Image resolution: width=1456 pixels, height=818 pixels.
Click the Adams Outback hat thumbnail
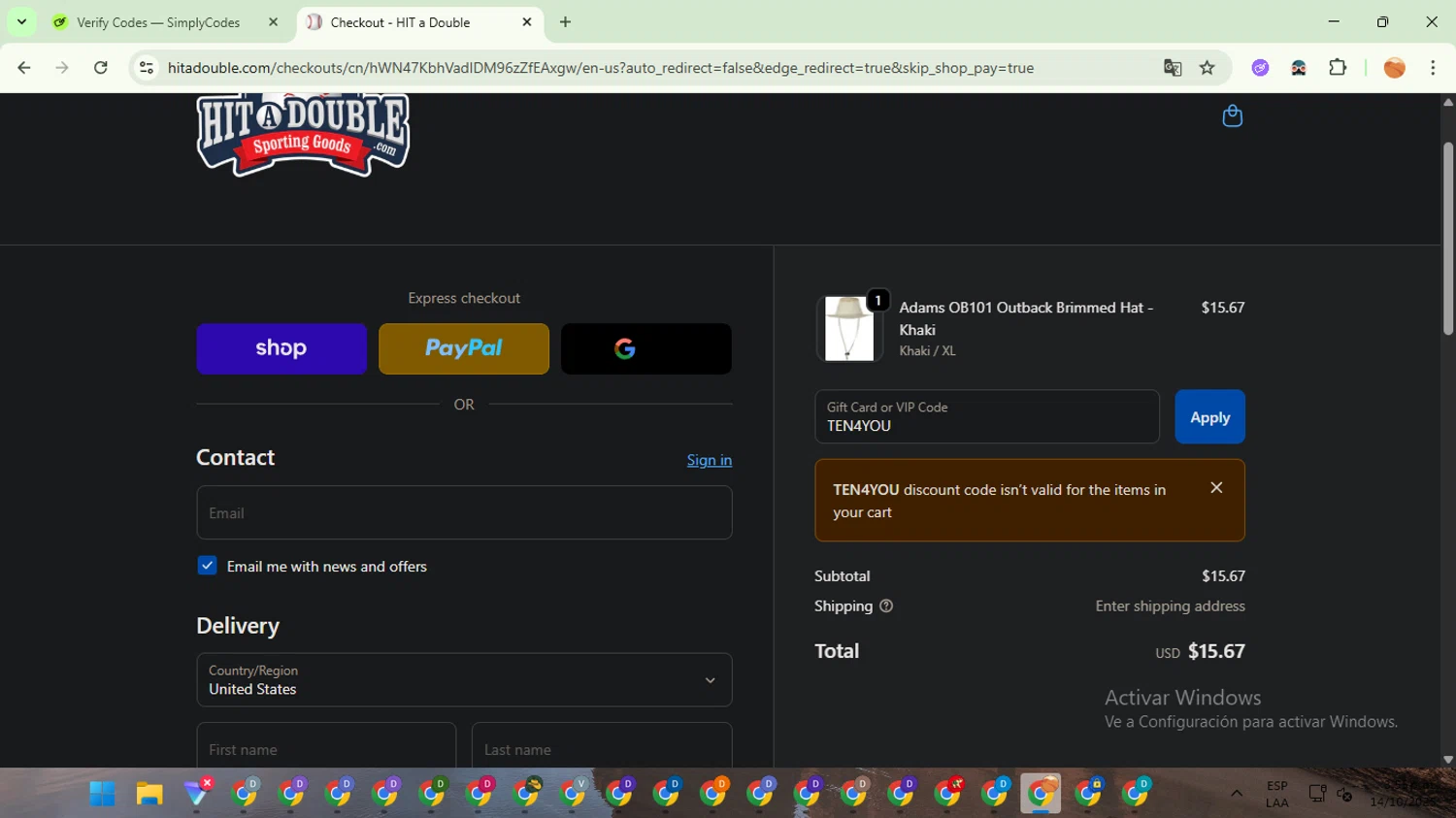point(849,329)
